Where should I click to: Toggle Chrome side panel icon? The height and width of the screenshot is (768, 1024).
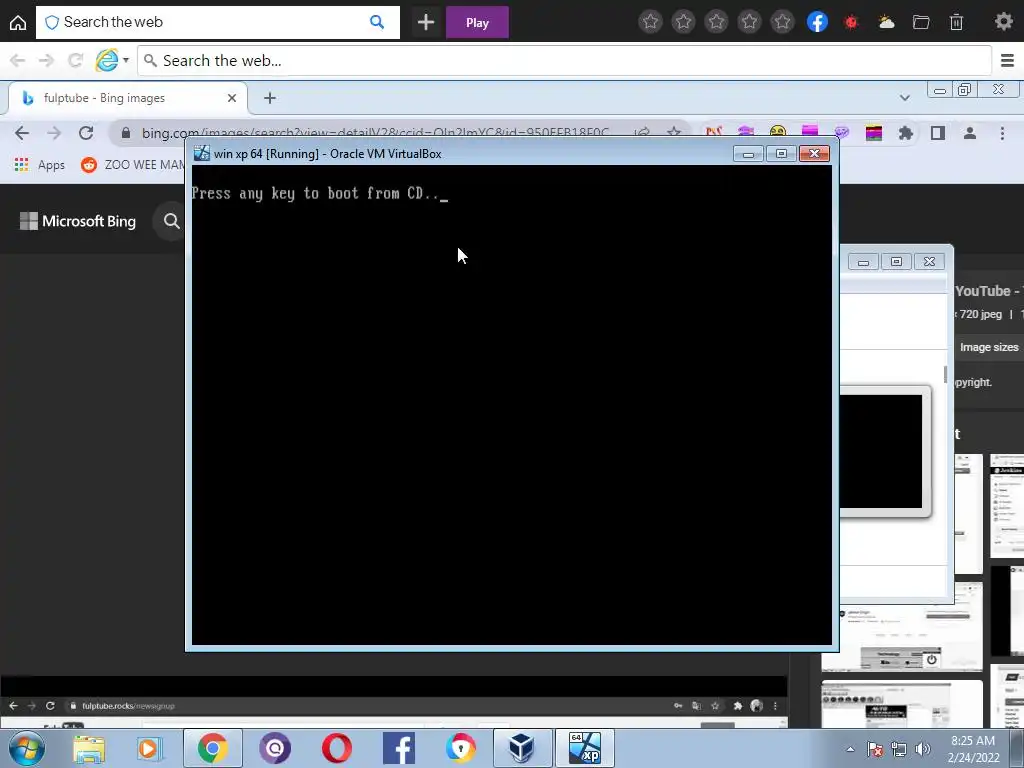tap(938, 133)
